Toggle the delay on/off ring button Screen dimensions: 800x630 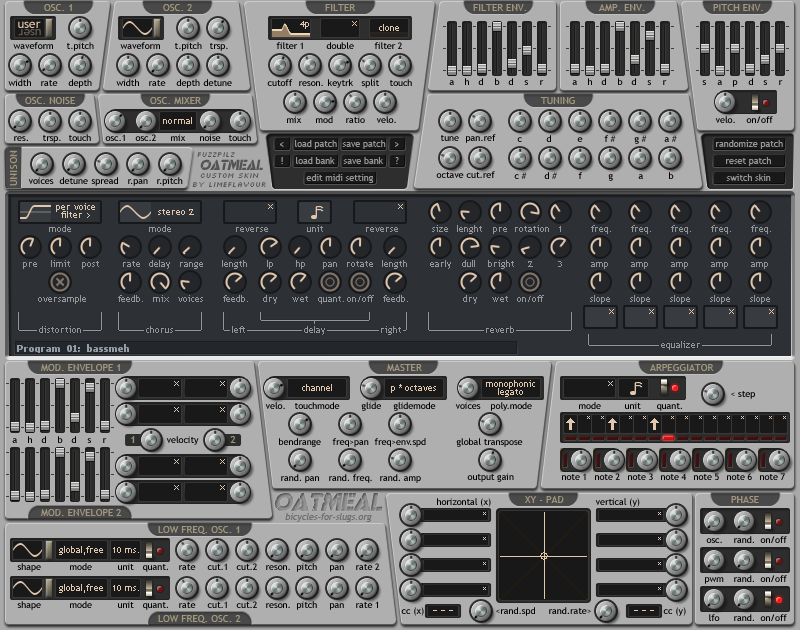point(360,282)
